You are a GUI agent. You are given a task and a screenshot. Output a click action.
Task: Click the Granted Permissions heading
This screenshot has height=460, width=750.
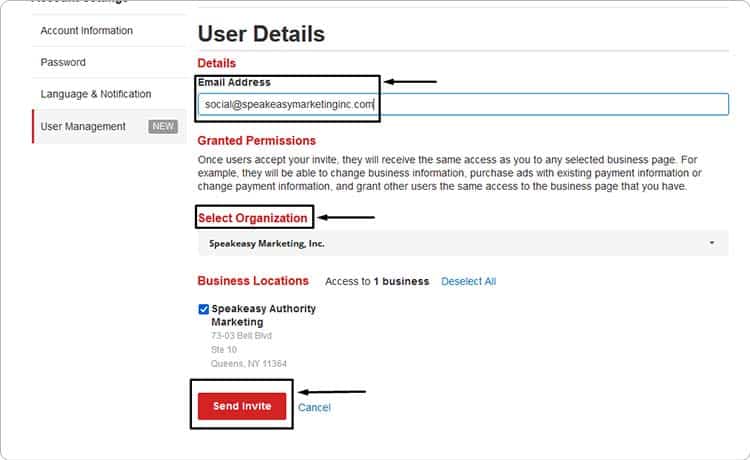point(256,141)
